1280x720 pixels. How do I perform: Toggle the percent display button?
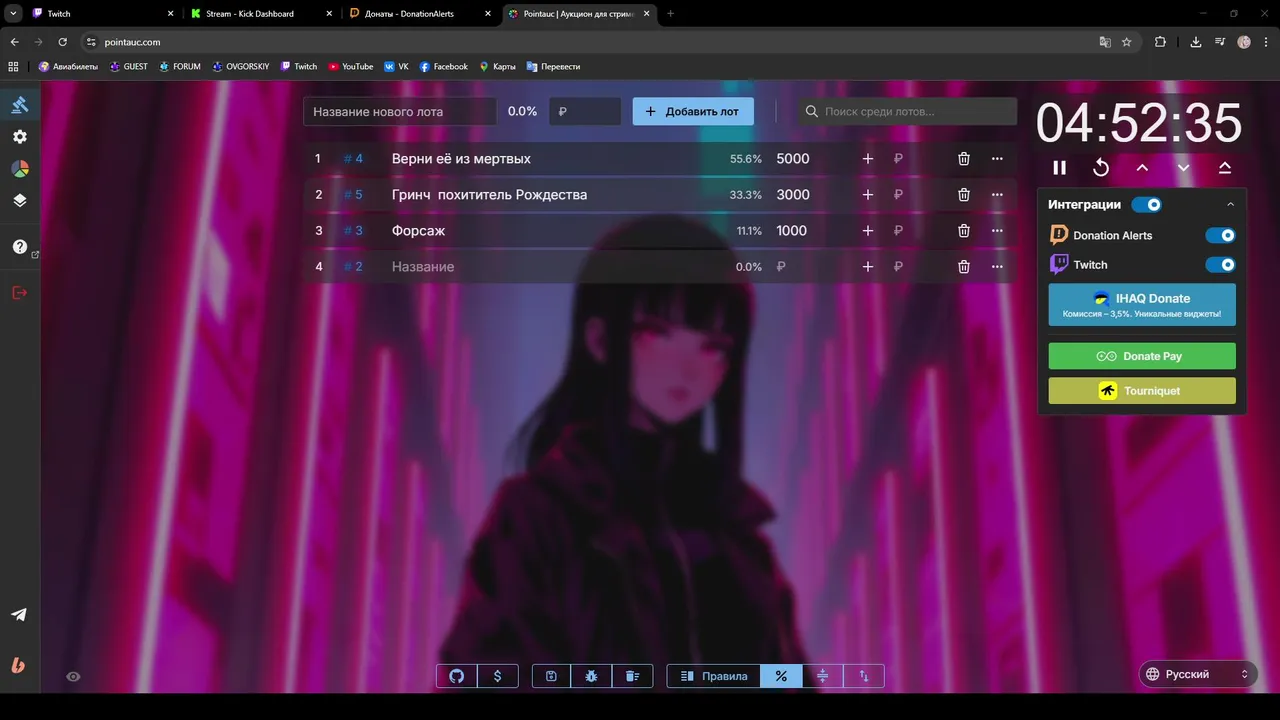(781, 676)
